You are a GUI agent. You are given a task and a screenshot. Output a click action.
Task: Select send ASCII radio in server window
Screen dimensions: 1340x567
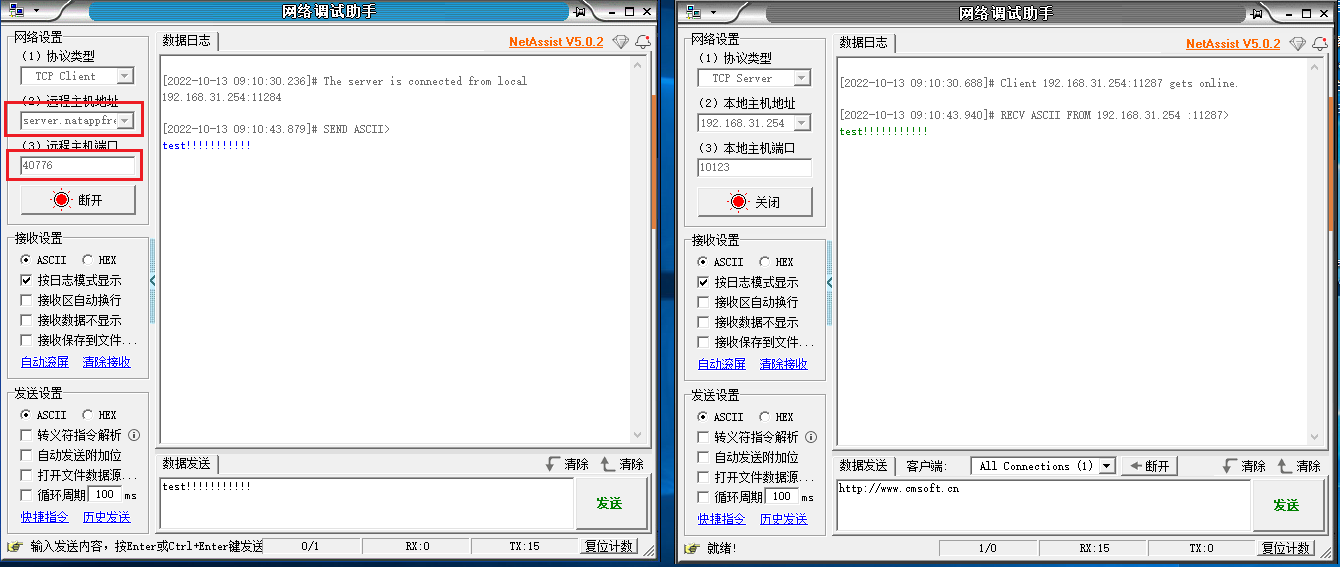(x=704, y=417)
